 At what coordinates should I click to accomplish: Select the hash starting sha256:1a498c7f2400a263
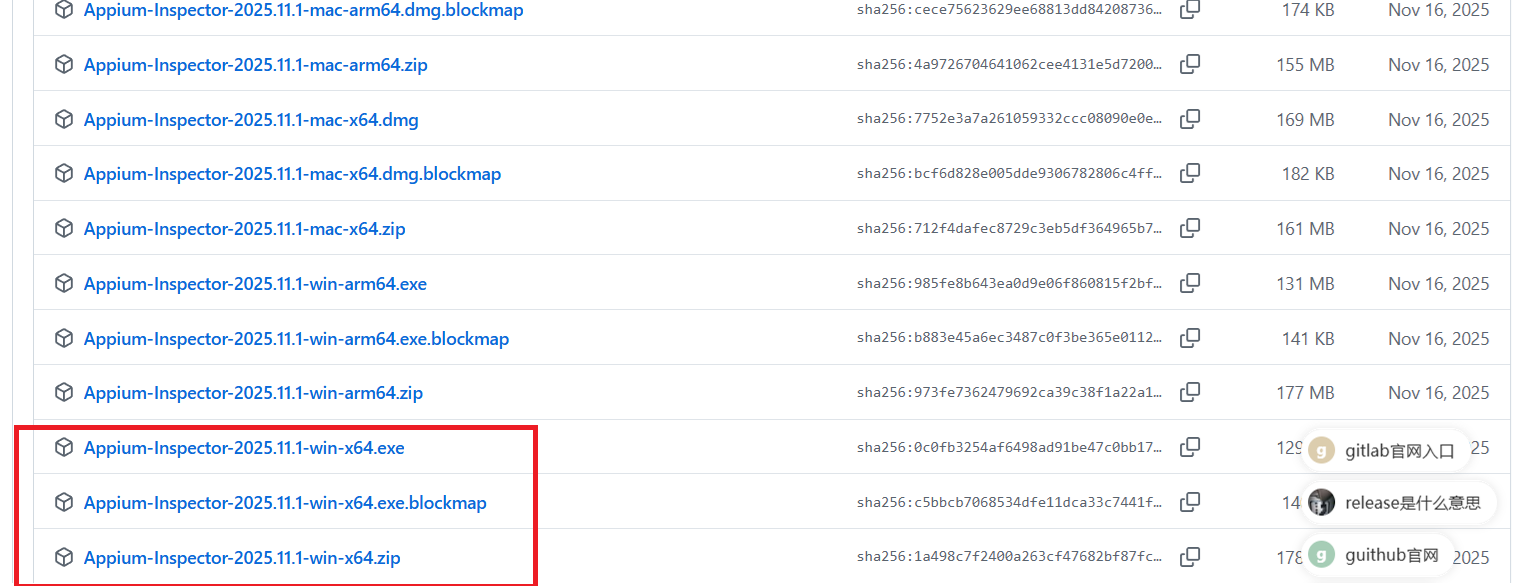[1010, 557]
